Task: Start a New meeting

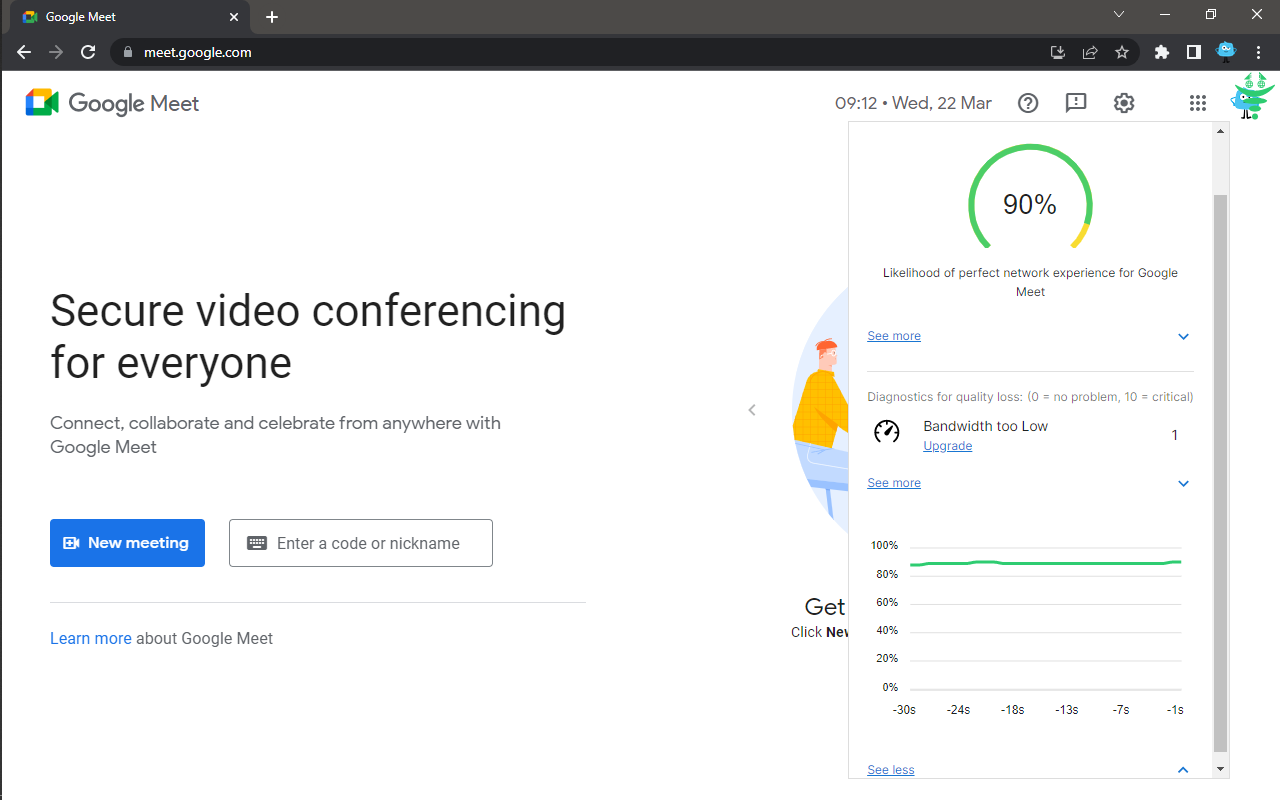Action: coord(127,543)
